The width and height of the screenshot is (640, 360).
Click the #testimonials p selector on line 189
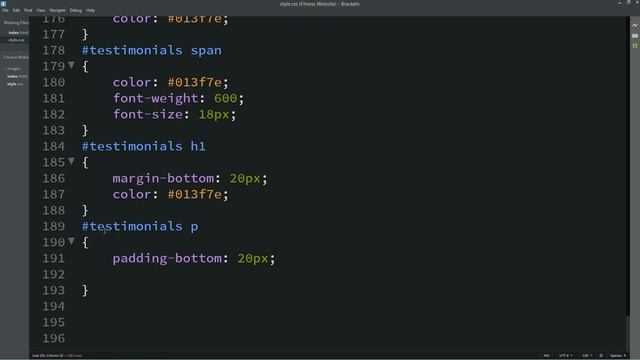point(140,226)
